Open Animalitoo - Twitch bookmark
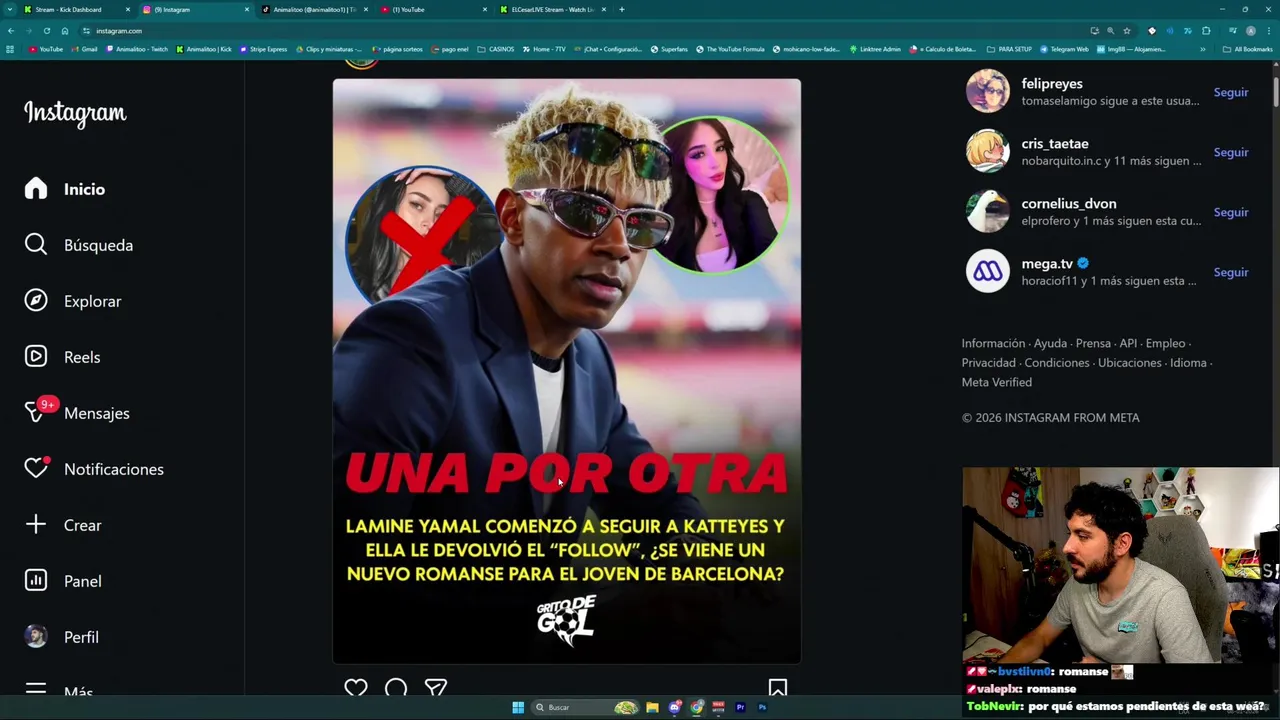Image resolution: width=1280 pixels, height=720 pixels. coord(136,49)
